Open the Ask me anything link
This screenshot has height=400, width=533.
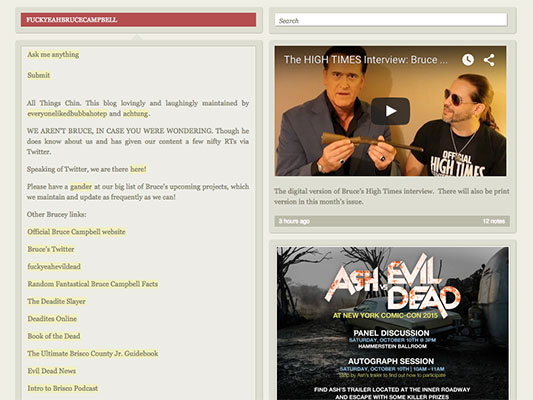click(x=53, y=54)
